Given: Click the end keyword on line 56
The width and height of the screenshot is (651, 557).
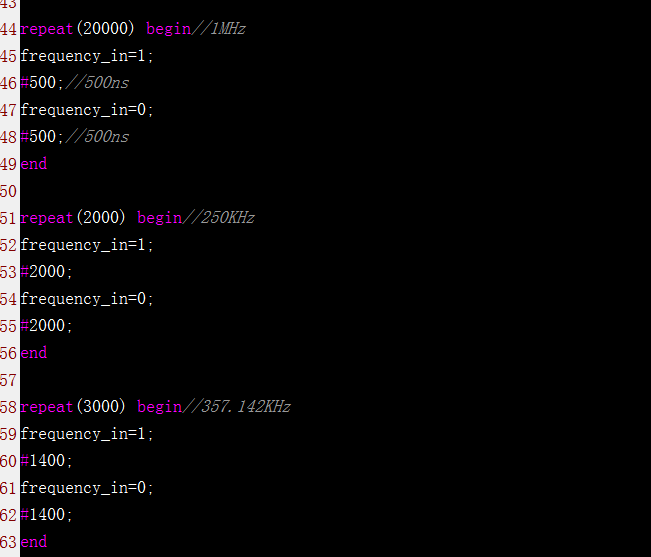Looking at the screenshot, I should (x=34, y=353).
